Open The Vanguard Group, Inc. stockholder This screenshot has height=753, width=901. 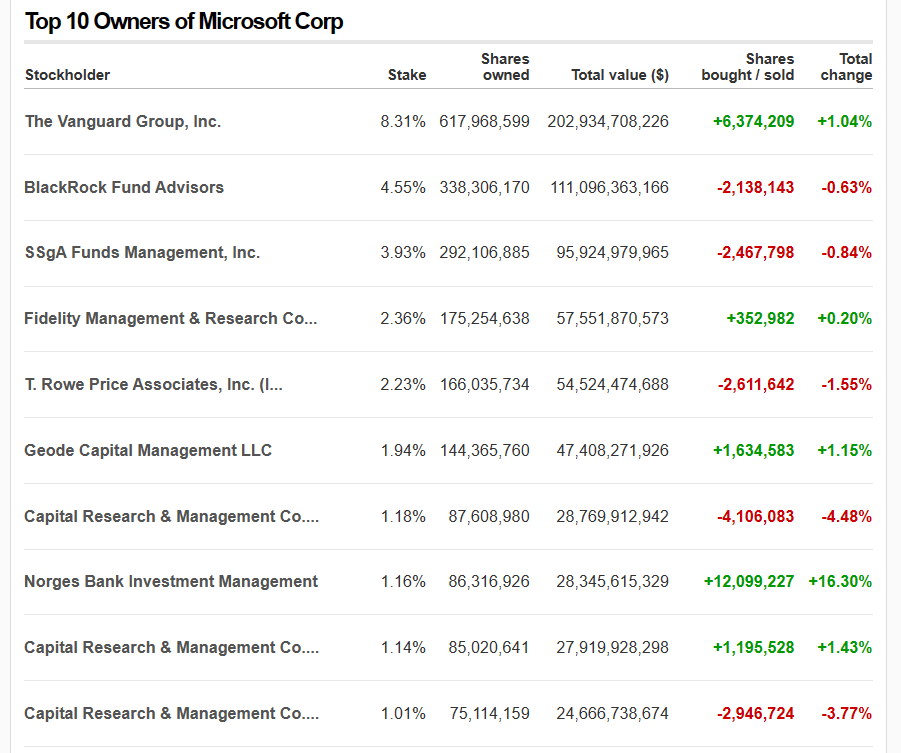(x=123, y=121)
